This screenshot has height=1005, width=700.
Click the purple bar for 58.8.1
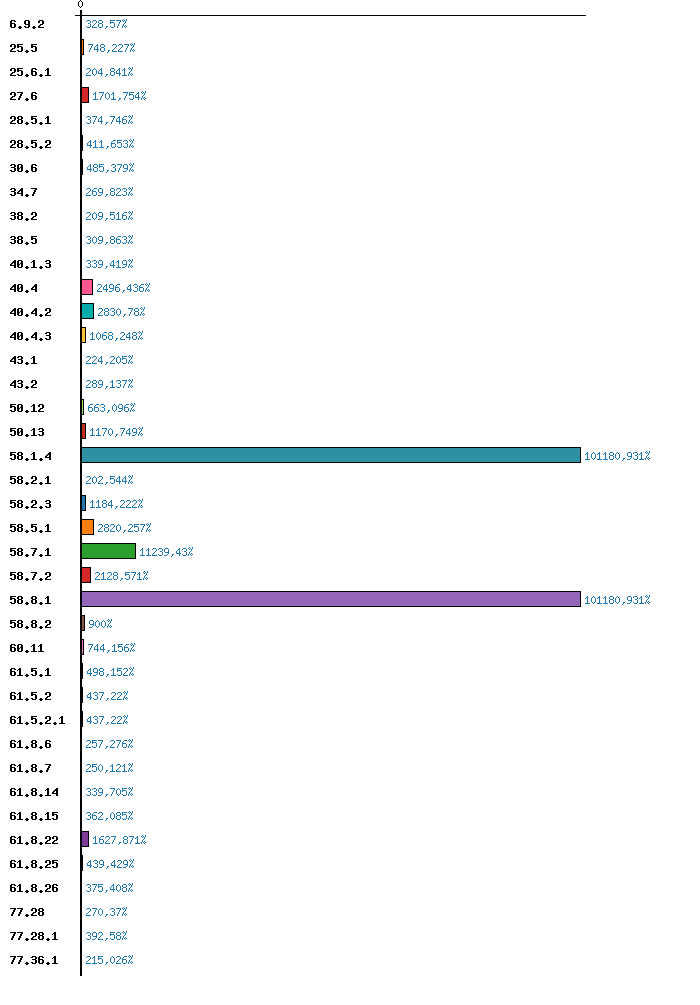click(x=330, y=599)
